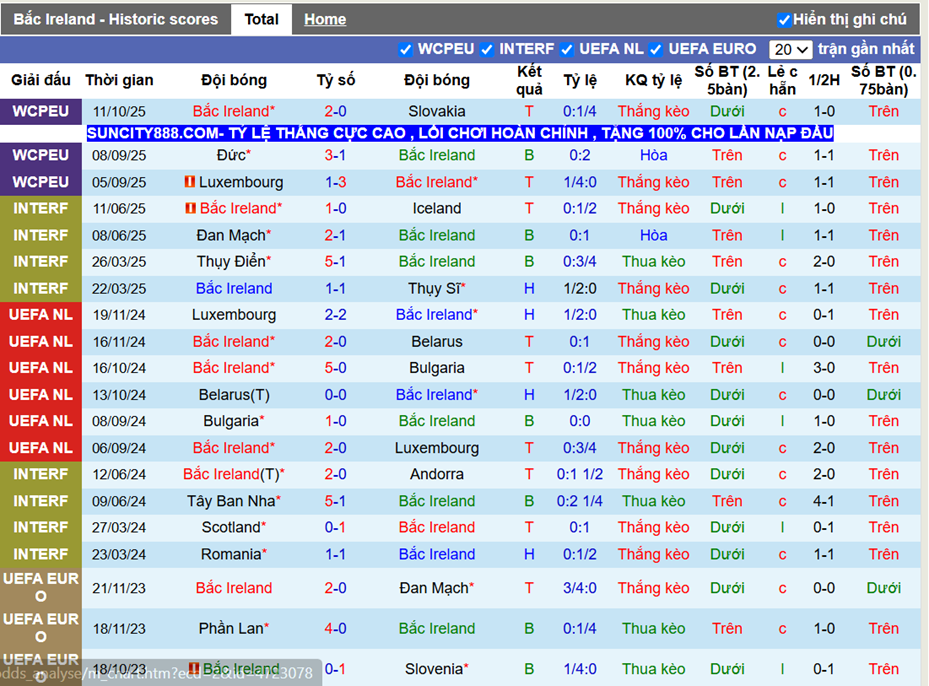
Task: Click score 2-0 against Slovakia
Action: pos(335,111)
